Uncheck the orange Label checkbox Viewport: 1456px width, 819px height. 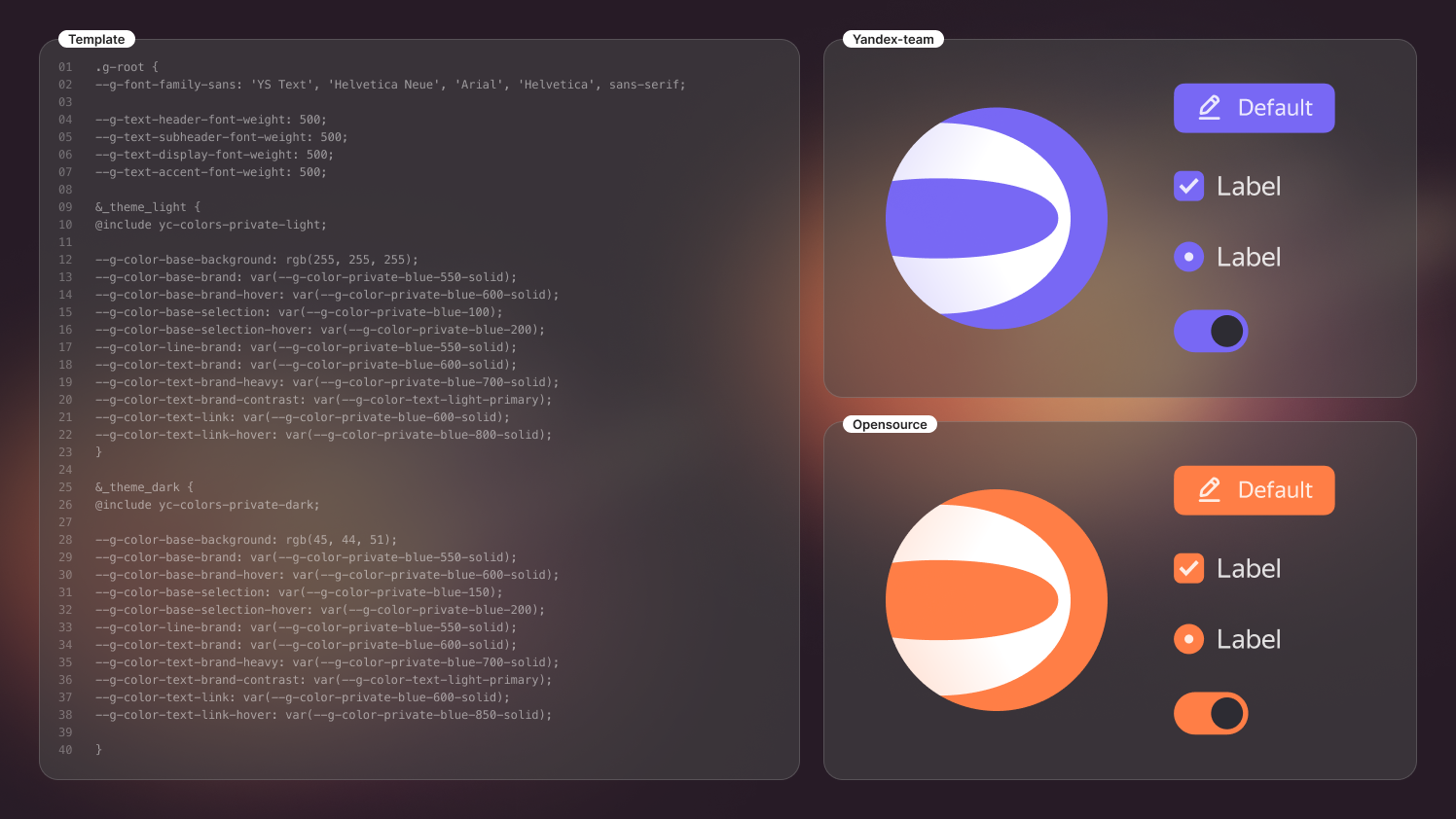(x=1189, y=568)
